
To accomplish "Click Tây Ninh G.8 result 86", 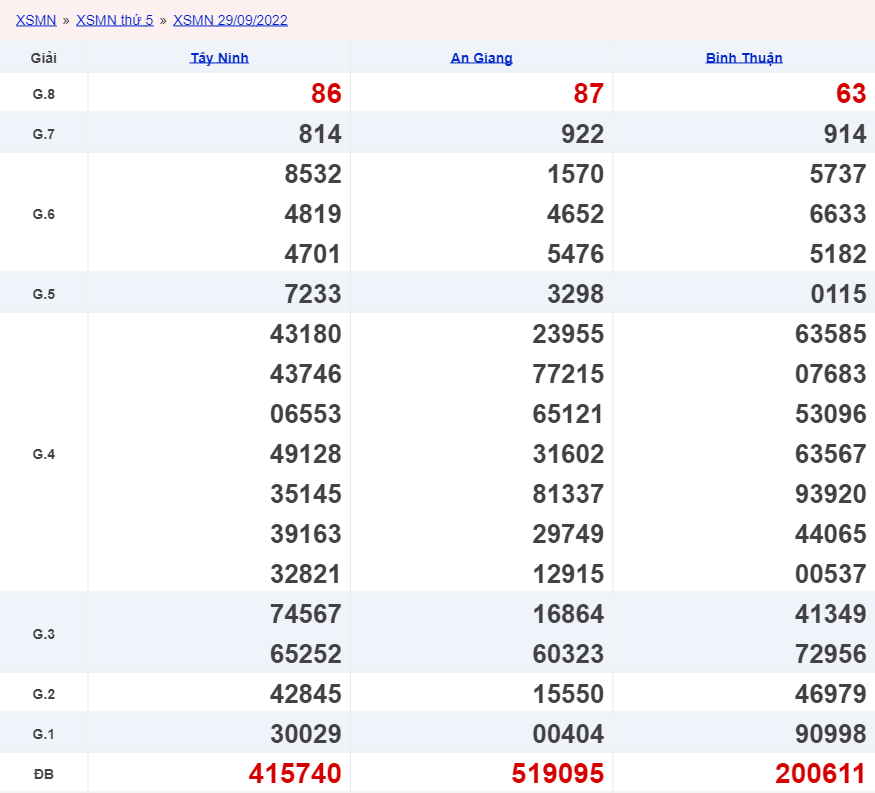I will click(x=326, y=93).
